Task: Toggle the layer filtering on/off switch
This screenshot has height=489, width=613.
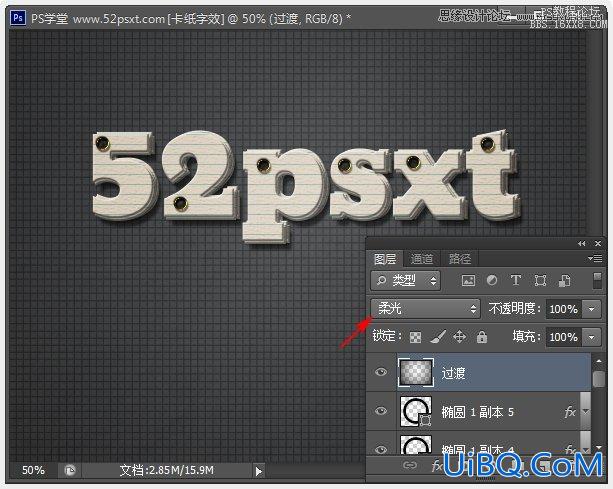Action: 597,280
